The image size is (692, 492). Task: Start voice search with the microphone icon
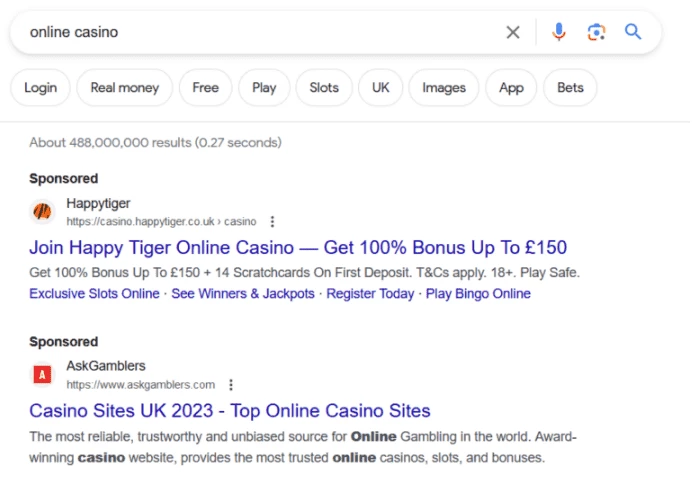[x=558, y=32]
